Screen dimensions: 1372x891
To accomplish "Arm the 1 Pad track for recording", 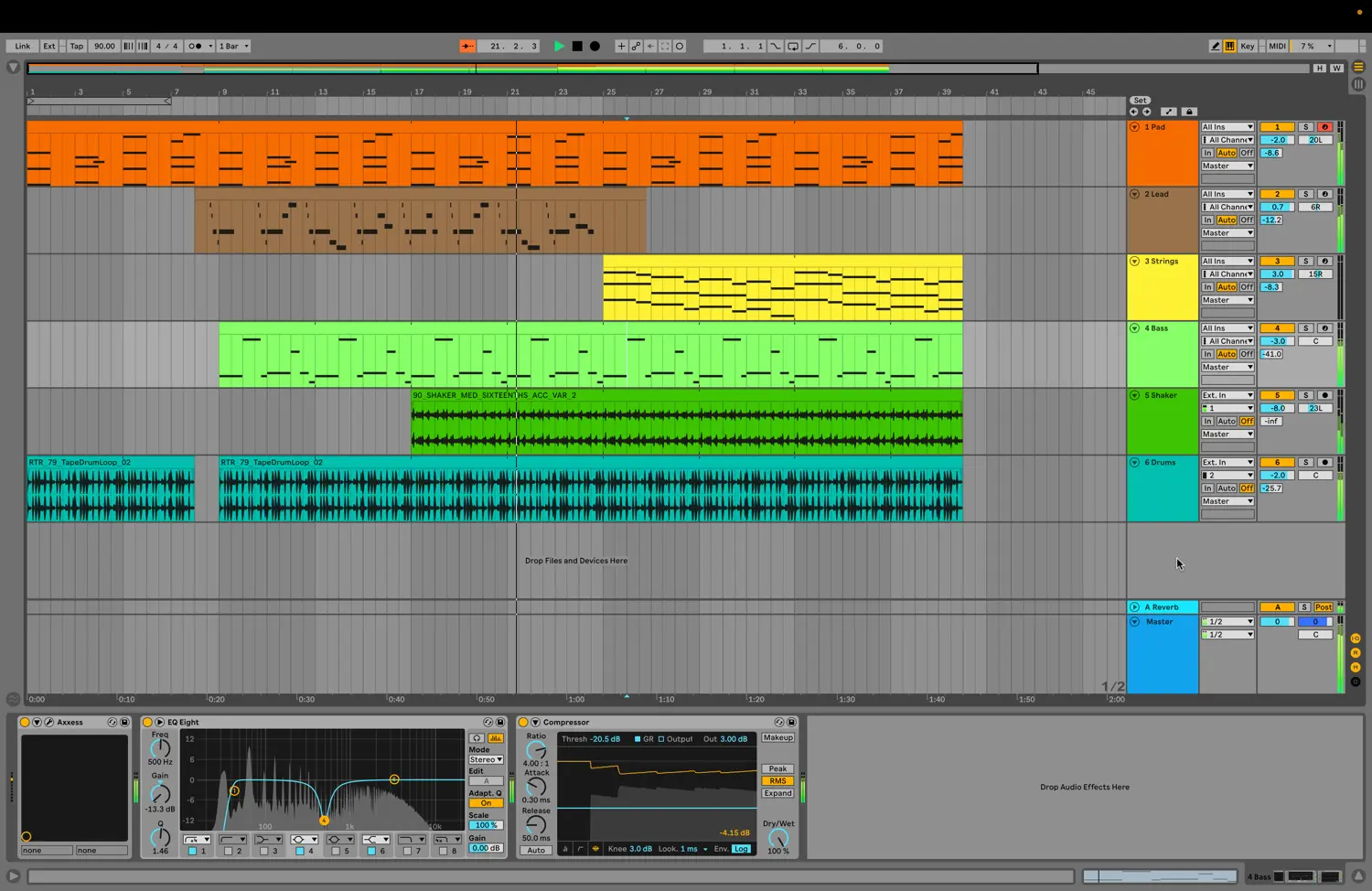I will (1324, 127).
